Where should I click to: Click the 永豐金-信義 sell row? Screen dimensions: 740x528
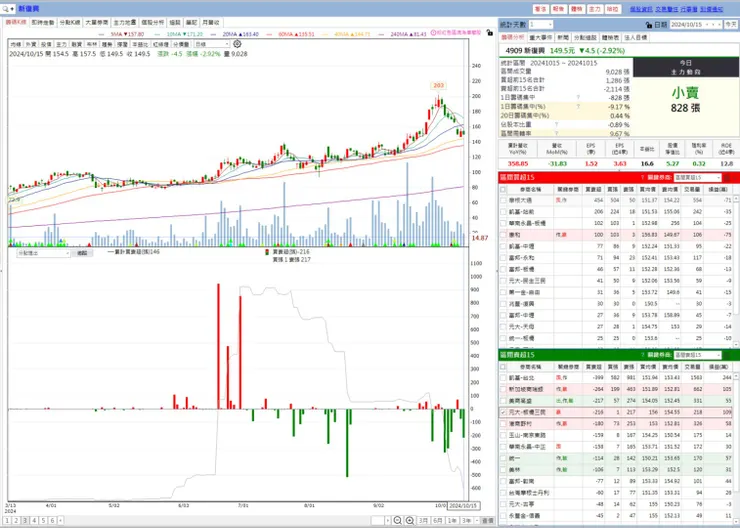click(616, 516)
